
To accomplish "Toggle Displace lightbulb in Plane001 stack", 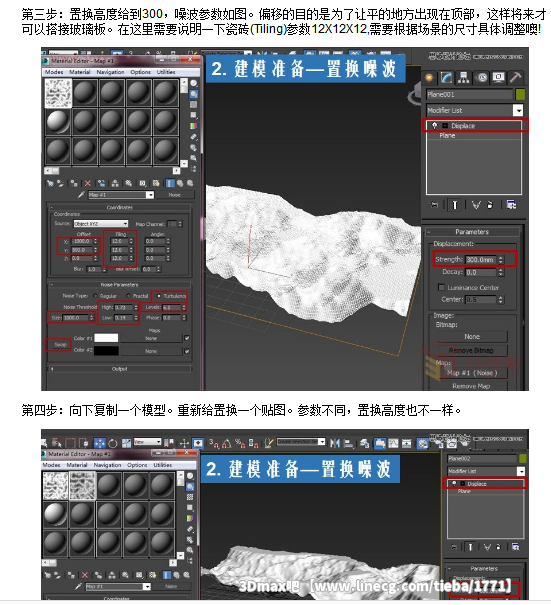I will point(434,125).
